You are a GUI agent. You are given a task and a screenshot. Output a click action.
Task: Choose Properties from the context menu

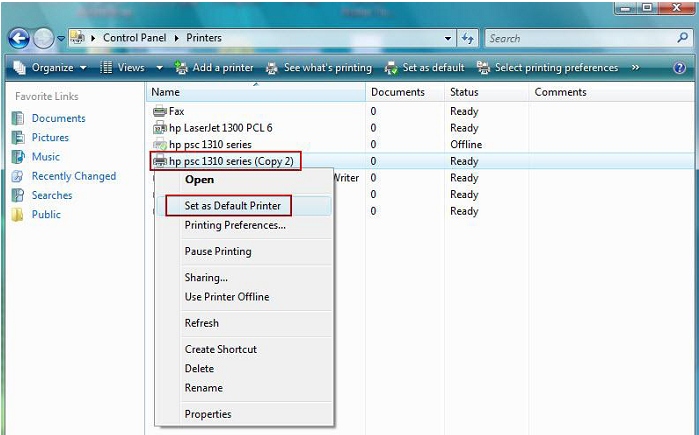[x=208, y=414]
